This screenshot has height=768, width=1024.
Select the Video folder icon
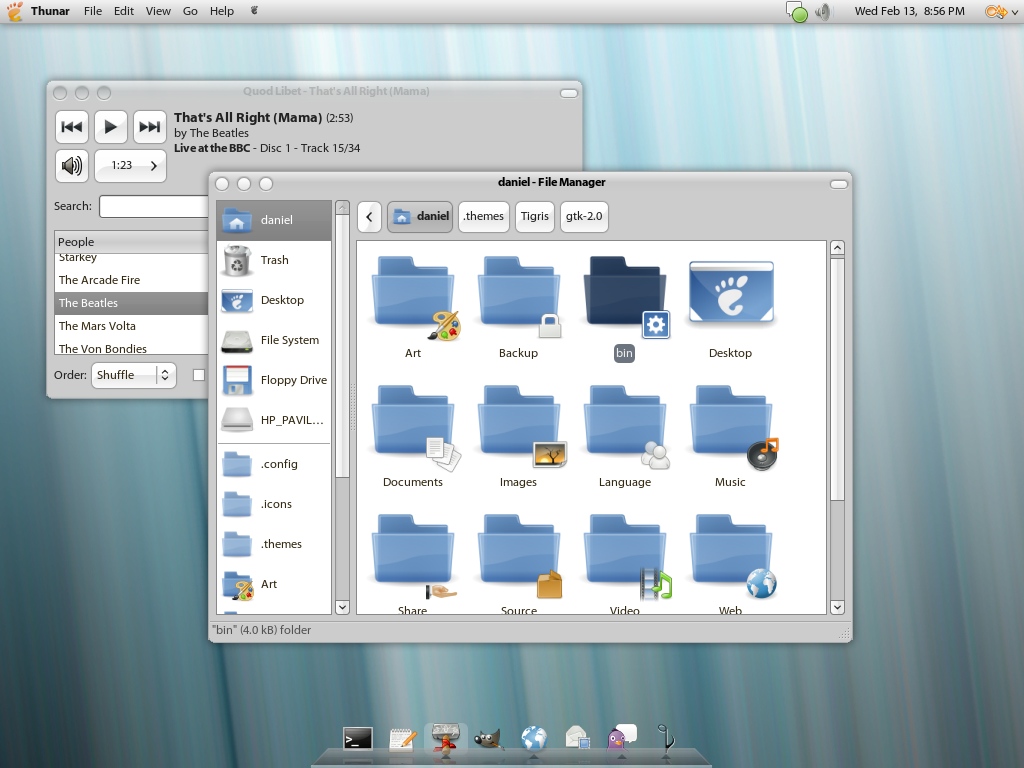coord(626,556)
